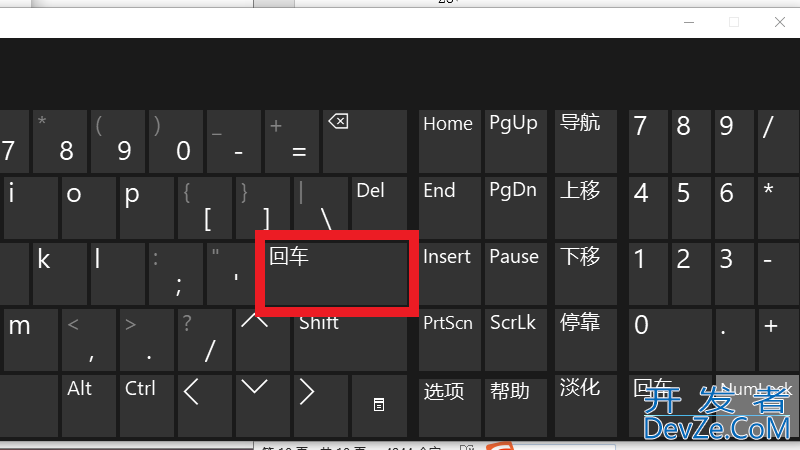Tap the equals and plus key
The width and height of the screenshot is (800, 450).
click(292, 141)
